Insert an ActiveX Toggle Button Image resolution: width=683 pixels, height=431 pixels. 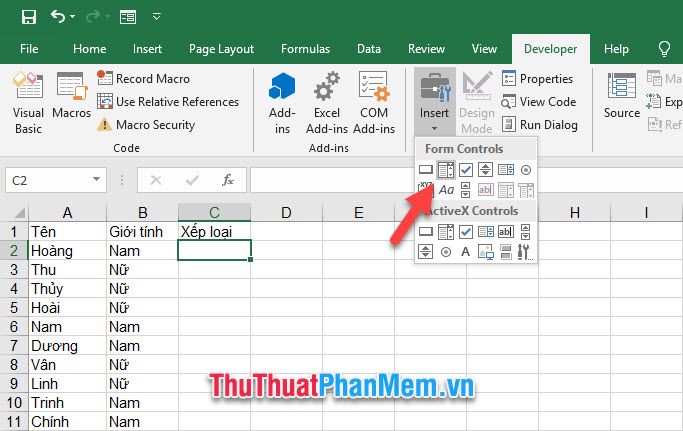pyautogui.click(x=506, y=252)
